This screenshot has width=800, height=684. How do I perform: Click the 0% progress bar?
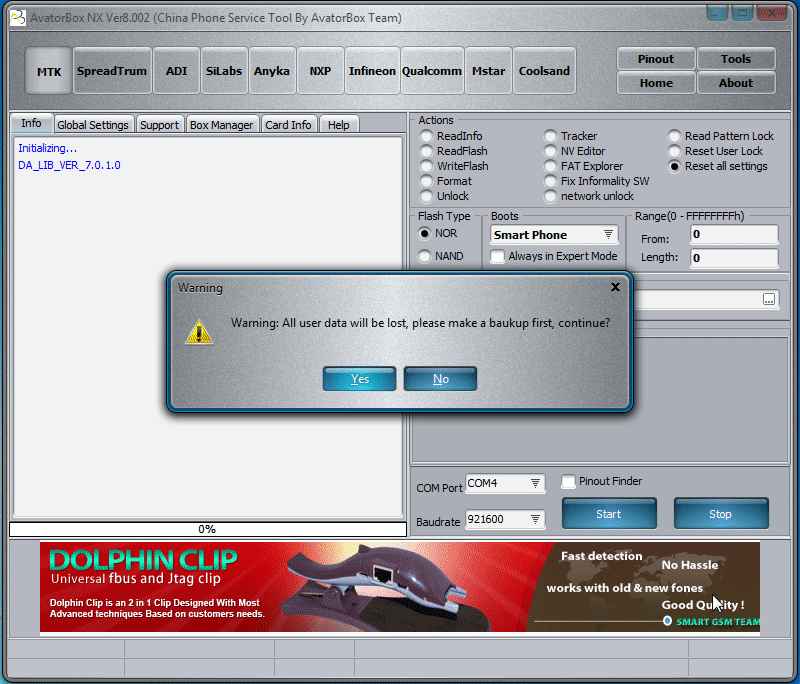point(208,529)
